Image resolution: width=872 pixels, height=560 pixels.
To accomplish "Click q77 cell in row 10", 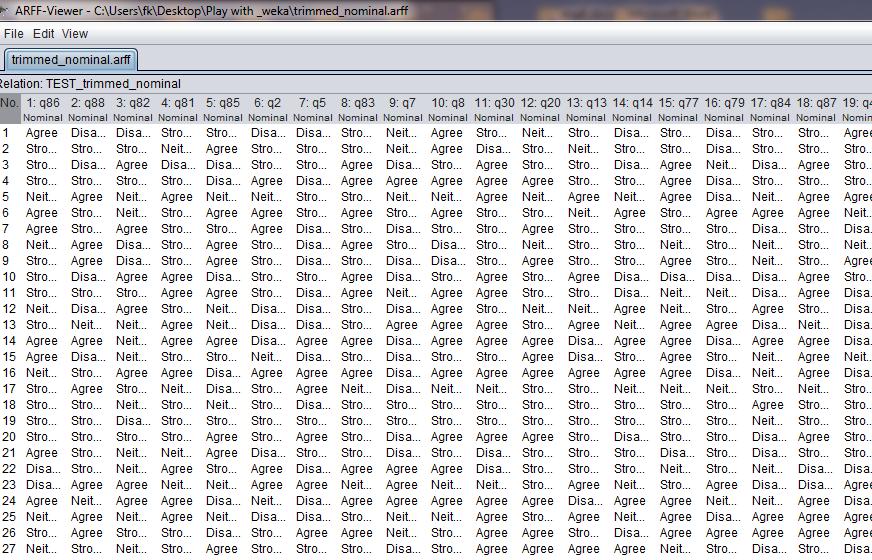I will 678,277.
